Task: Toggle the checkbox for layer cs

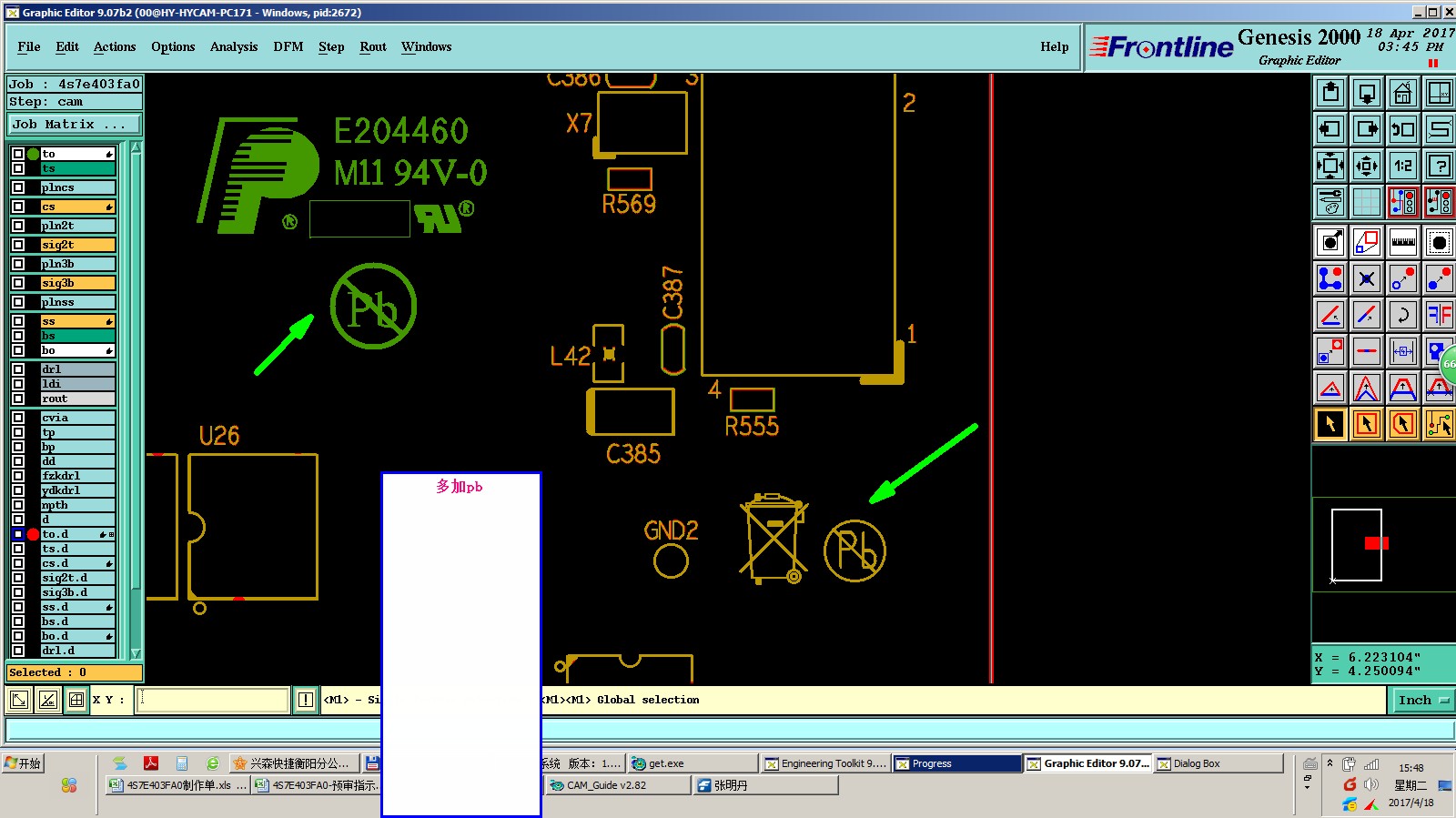Action: pyautogui.click(x=18, y=207)
